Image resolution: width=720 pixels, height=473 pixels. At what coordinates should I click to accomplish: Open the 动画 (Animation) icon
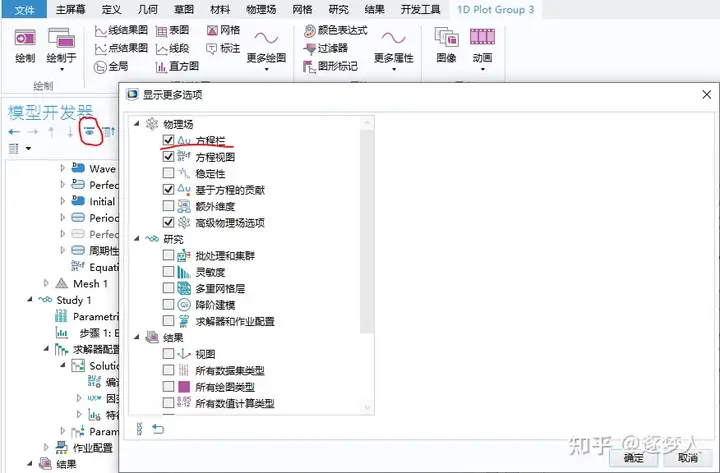coord(482,37)
